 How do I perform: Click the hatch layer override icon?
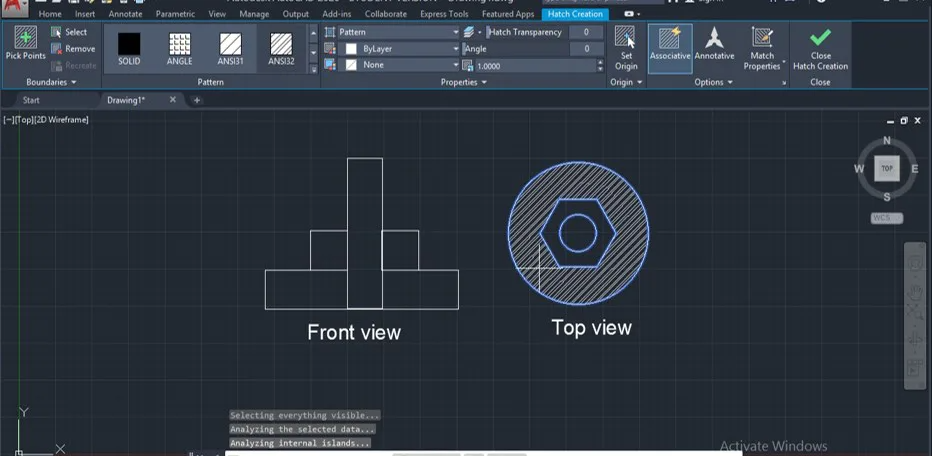coord(469,32)
